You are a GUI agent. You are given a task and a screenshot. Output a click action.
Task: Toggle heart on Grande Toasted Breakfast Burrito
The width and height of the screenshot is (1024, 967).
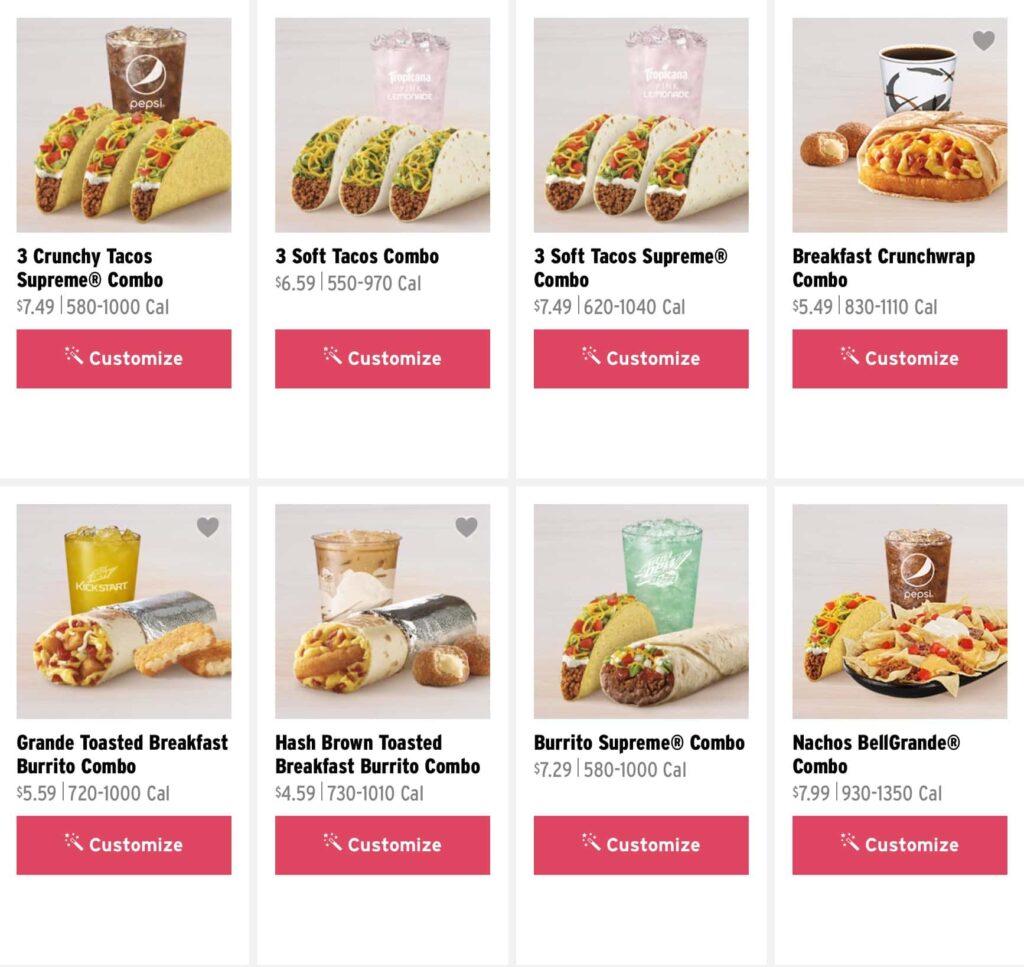[x=208, y=527]
